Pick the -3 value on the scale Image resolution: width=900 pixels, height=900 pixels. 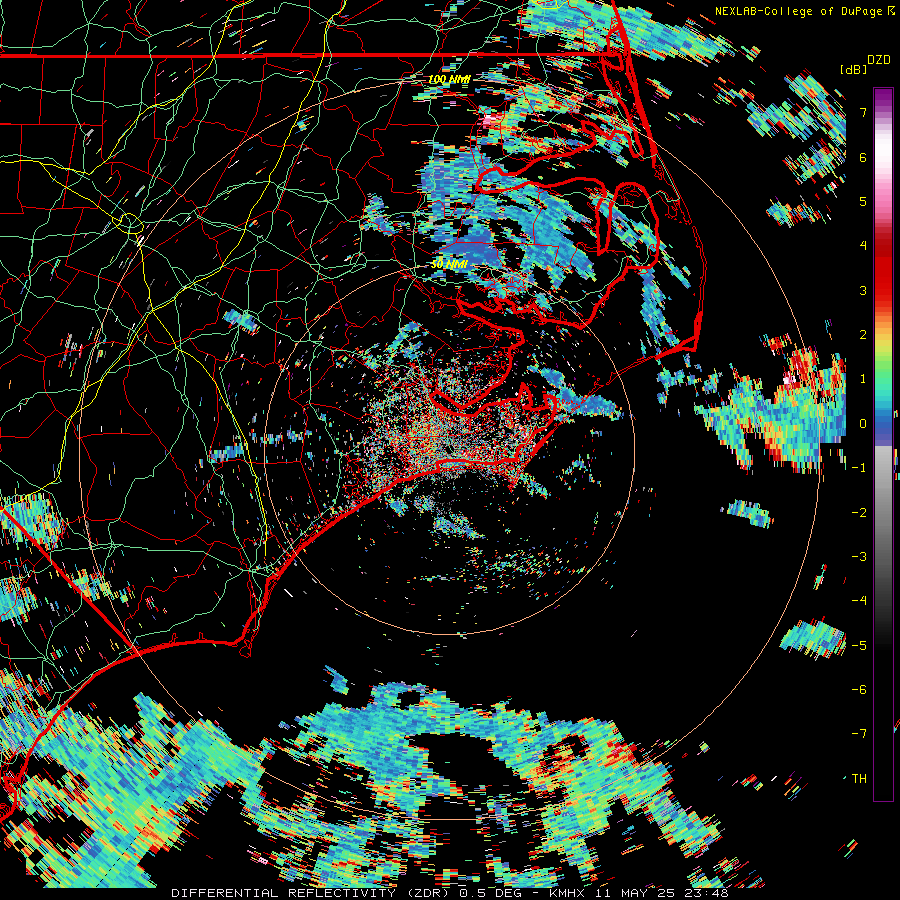(x=859, y=557)
